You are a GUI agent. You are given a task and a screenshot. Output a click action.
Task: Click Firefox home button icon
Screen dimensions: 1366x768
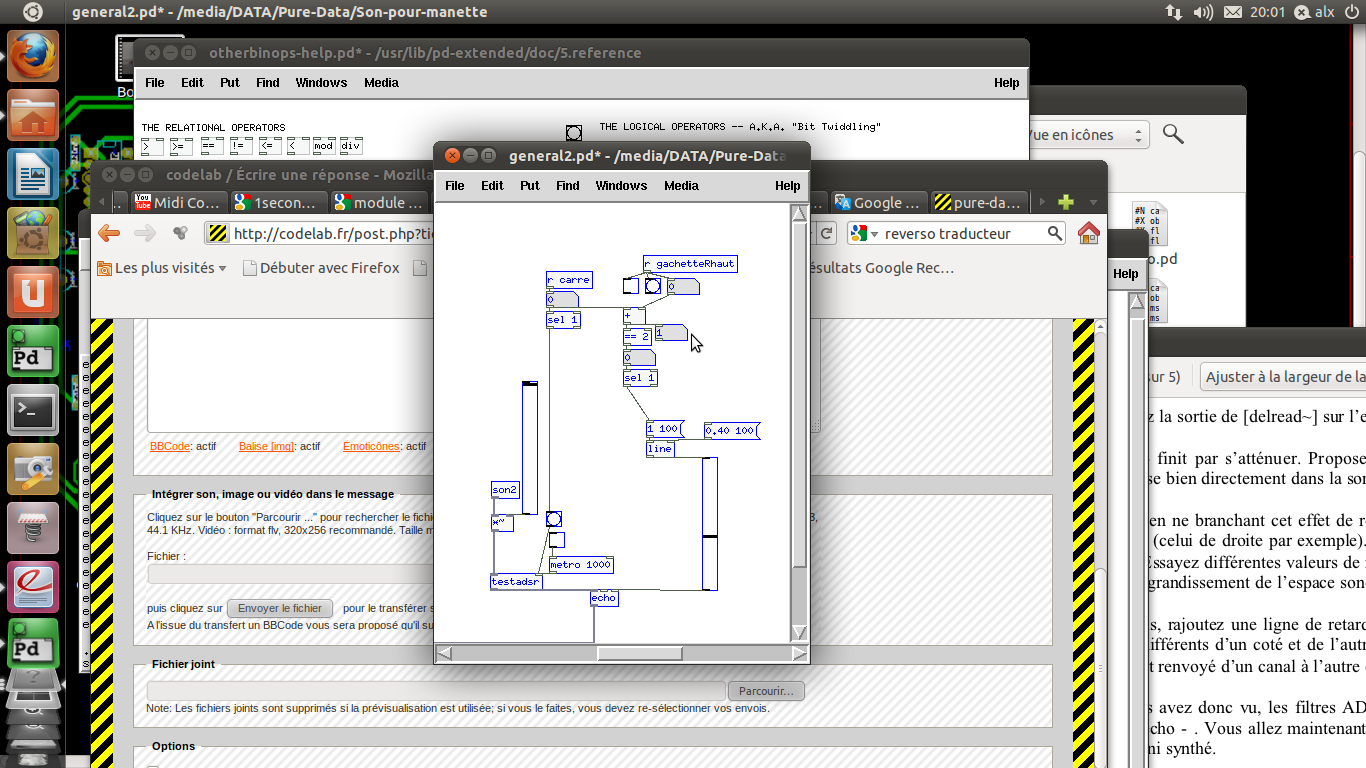[x=1089, y=233]
